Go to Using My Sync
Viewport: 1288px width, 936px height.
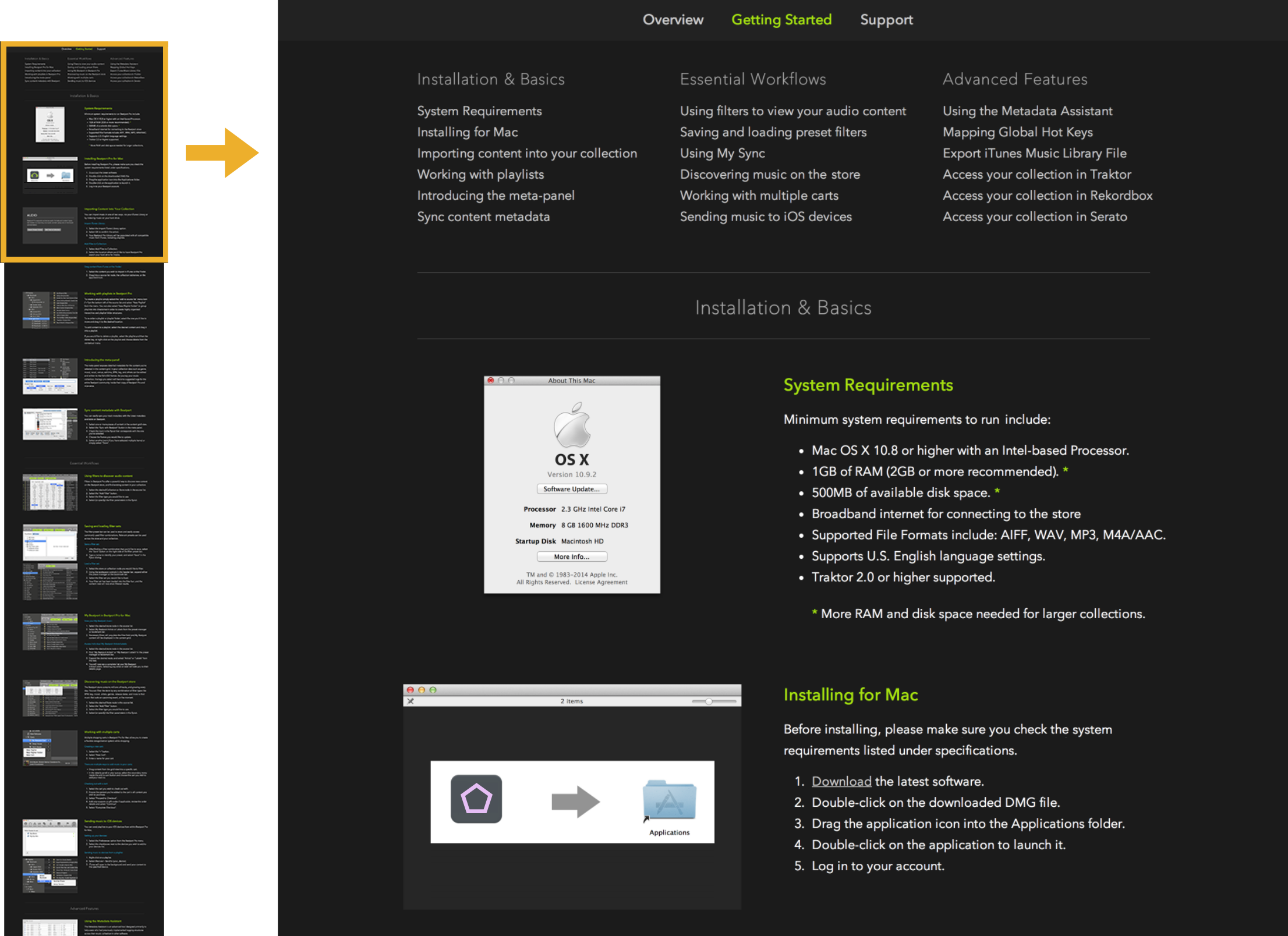pos(722,153)
